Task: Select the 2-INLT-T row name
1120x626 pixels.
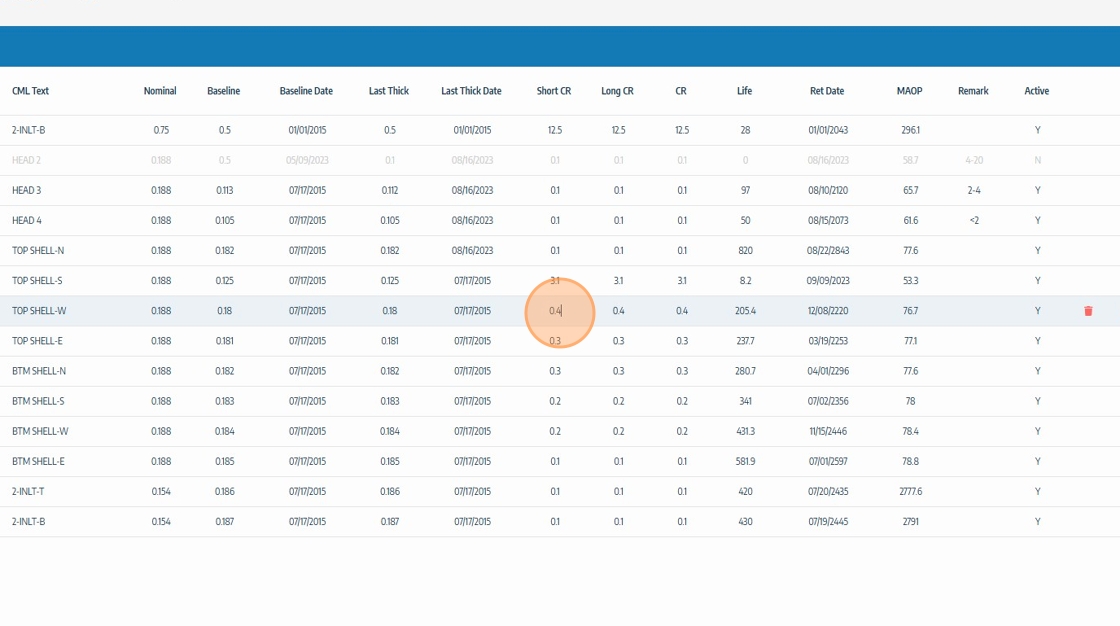Action: tap(28, 491)
